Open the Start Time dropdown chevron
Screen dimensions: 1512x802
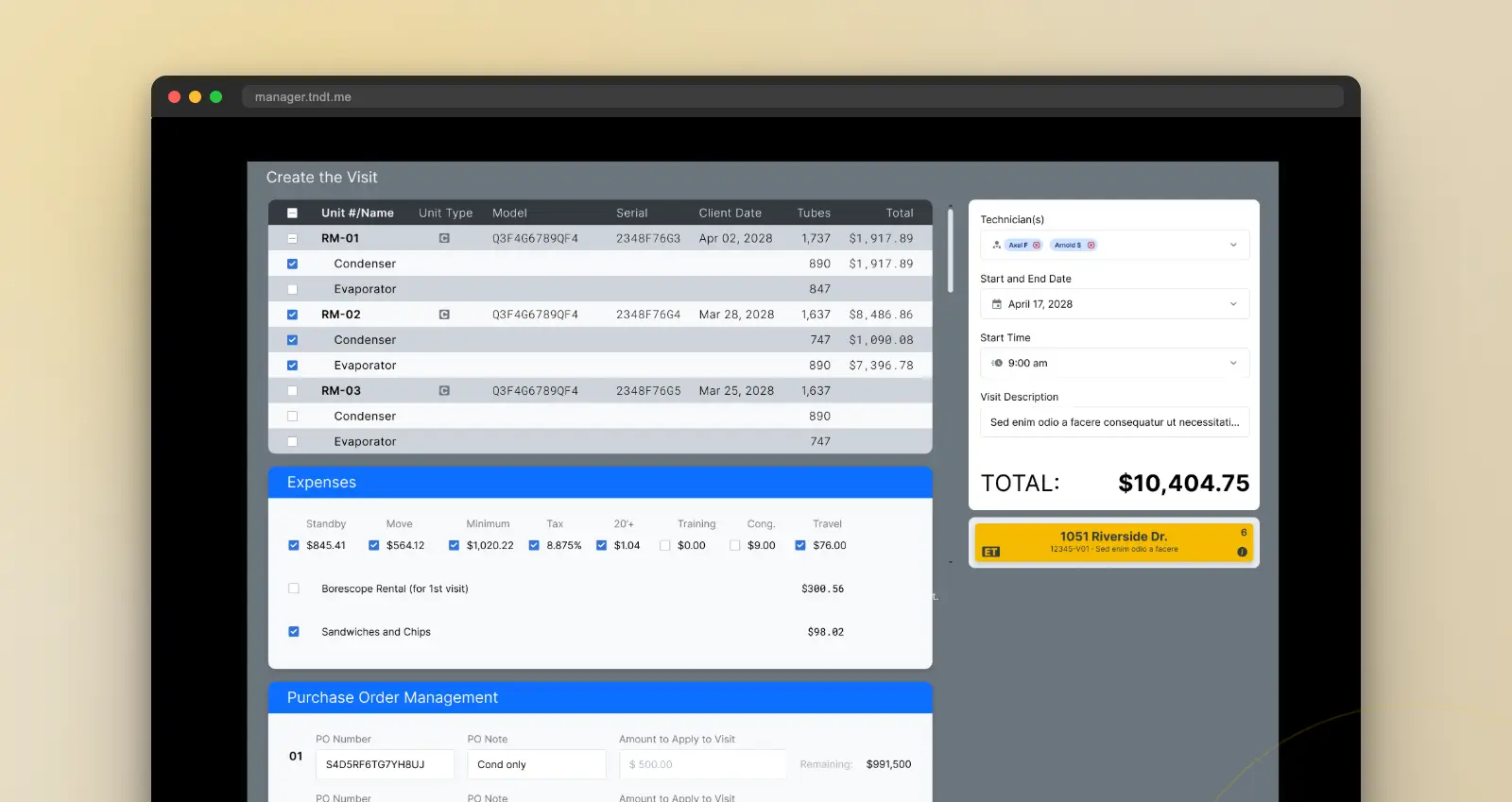tap(1233, 363)
